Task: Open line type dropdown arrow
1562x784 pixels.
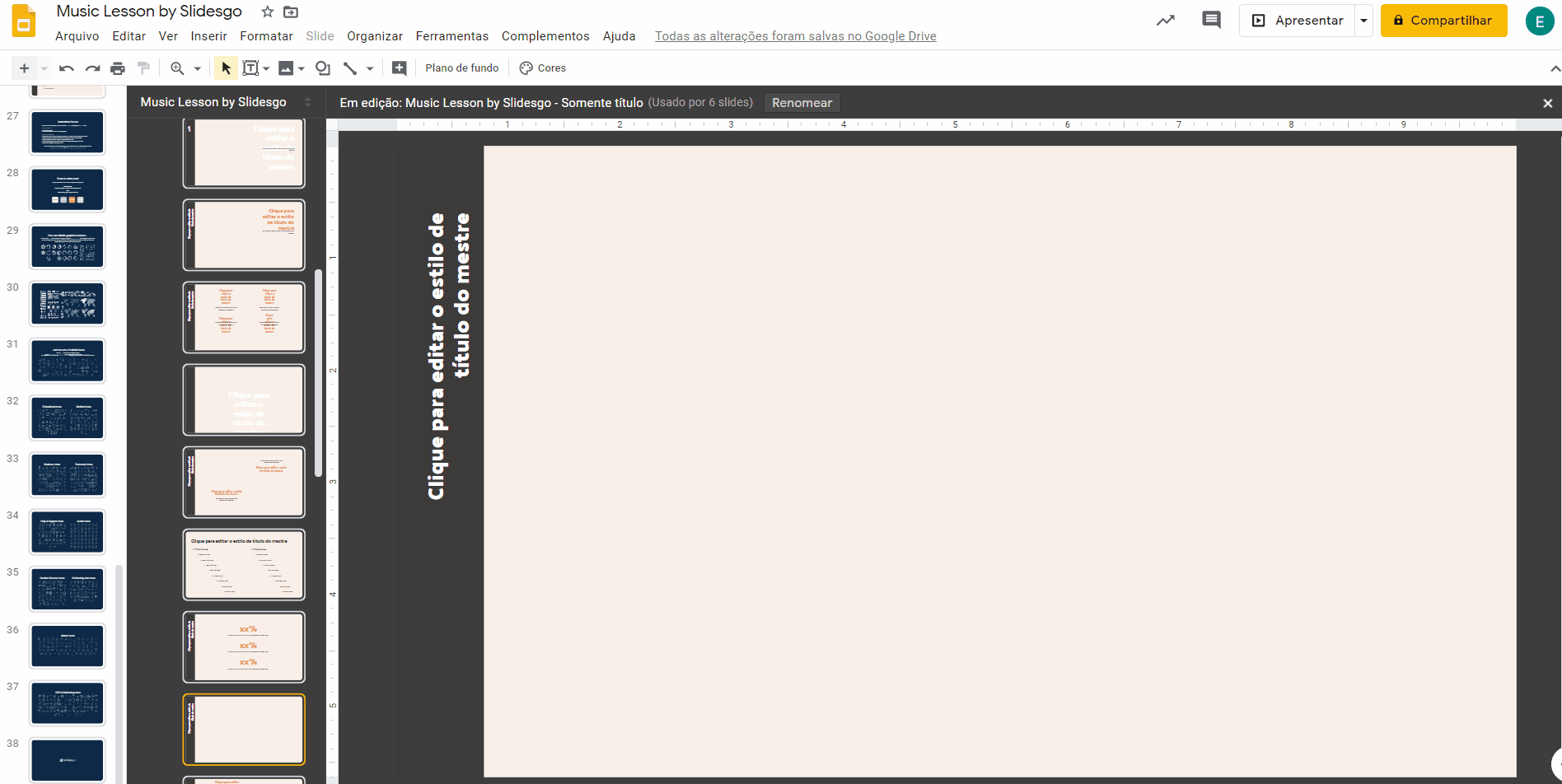Action: click(x=370, y=68)
